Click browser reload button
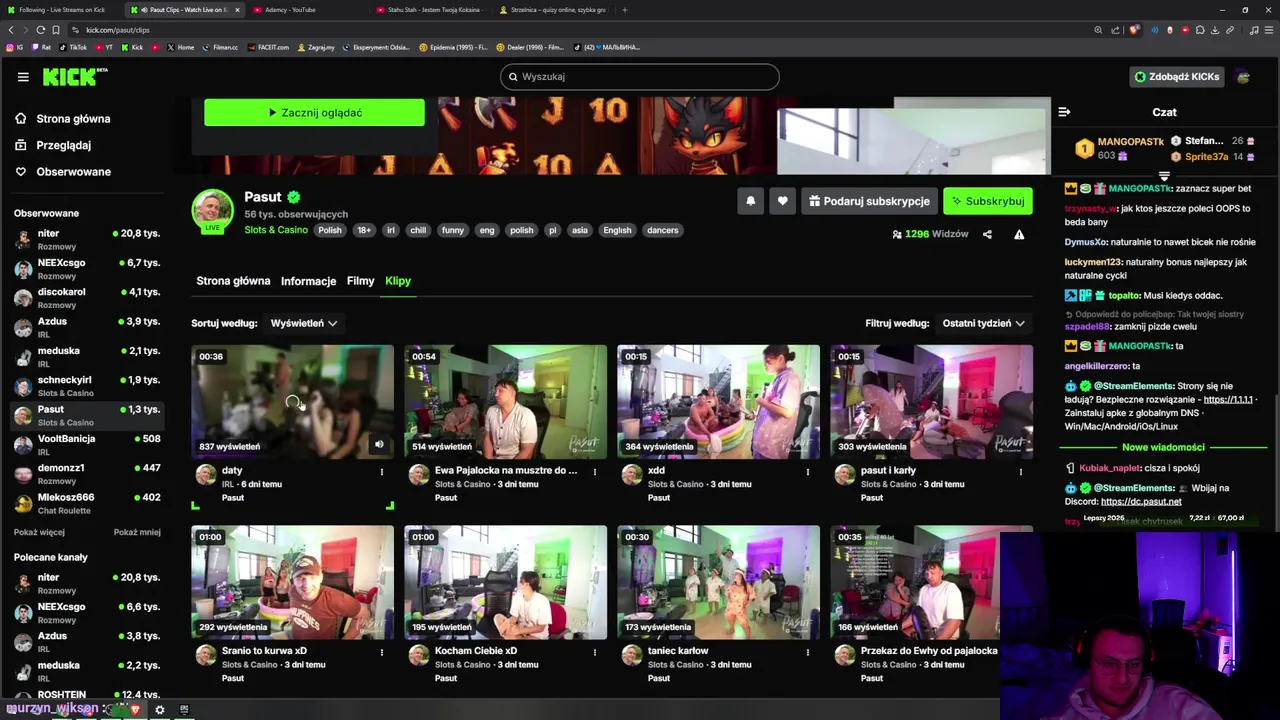The image size is (1280, 720). pos(41,30)
